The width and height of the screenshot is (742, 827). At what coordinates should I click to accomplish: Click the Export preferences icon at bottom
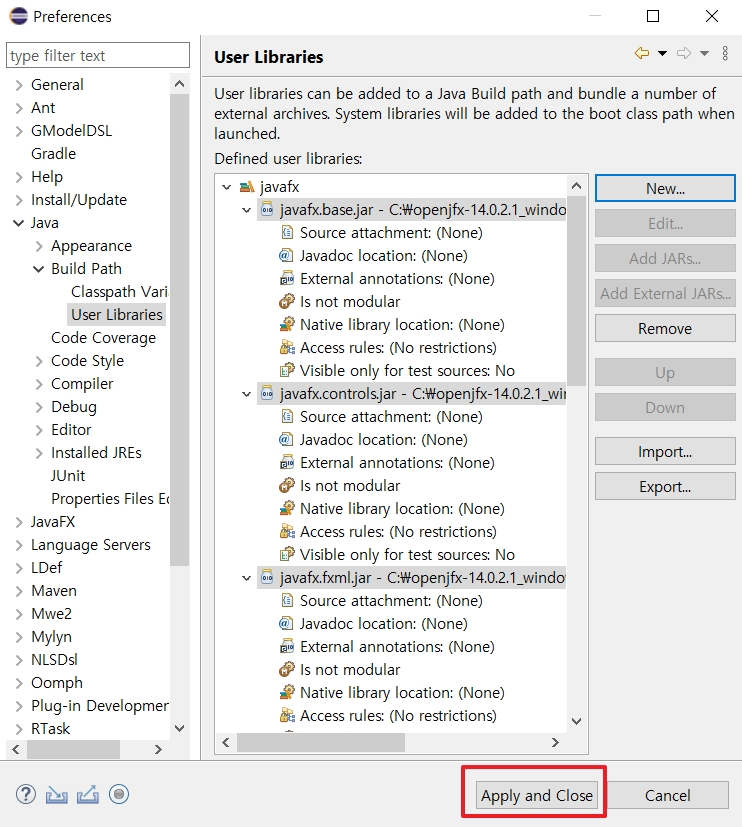click(x=88, y=794)
